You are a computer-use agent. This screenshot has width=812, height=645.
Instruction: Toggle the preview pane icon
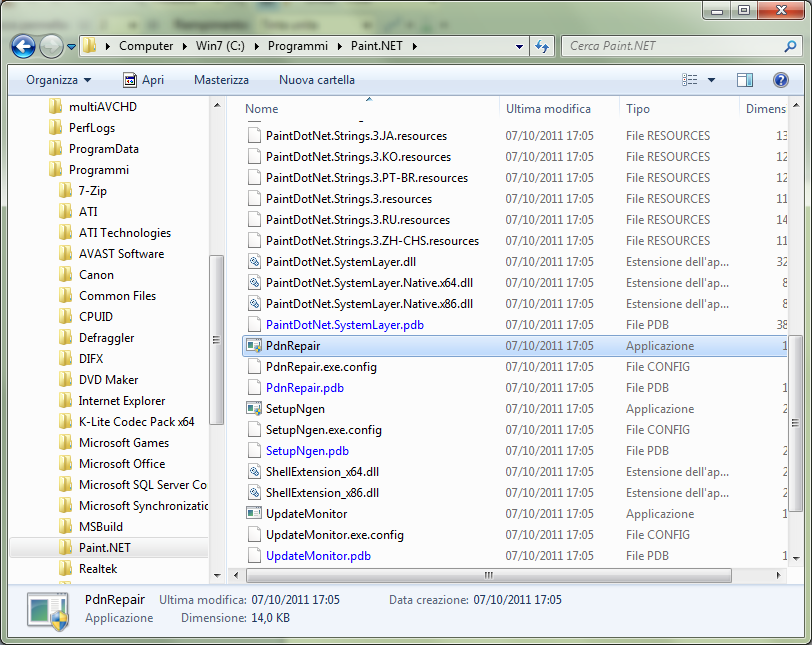pyautogui.click(x=745, y=80)
